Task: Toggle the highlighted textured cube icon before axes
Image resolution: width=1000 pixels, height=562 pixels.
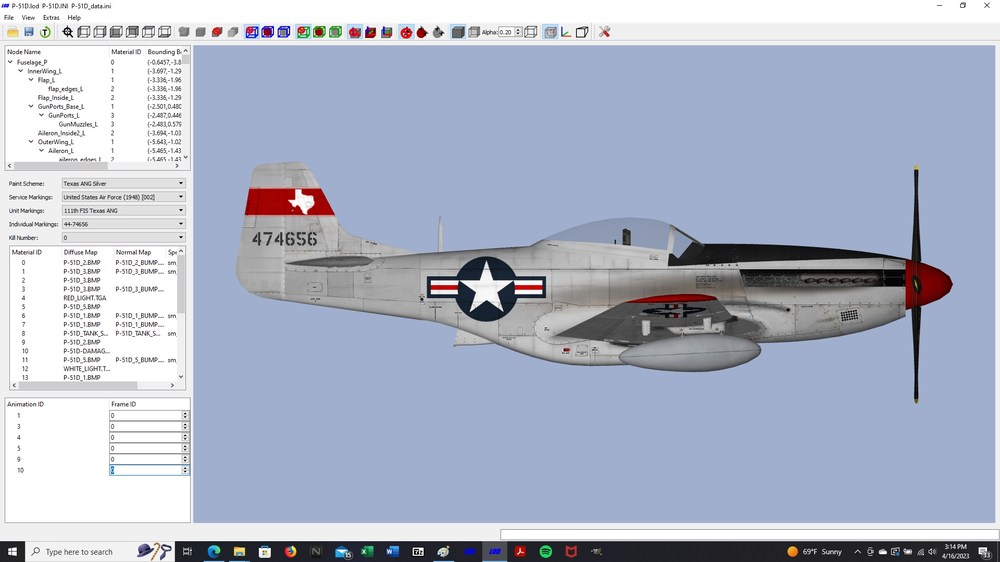Action: click(550, 32)
